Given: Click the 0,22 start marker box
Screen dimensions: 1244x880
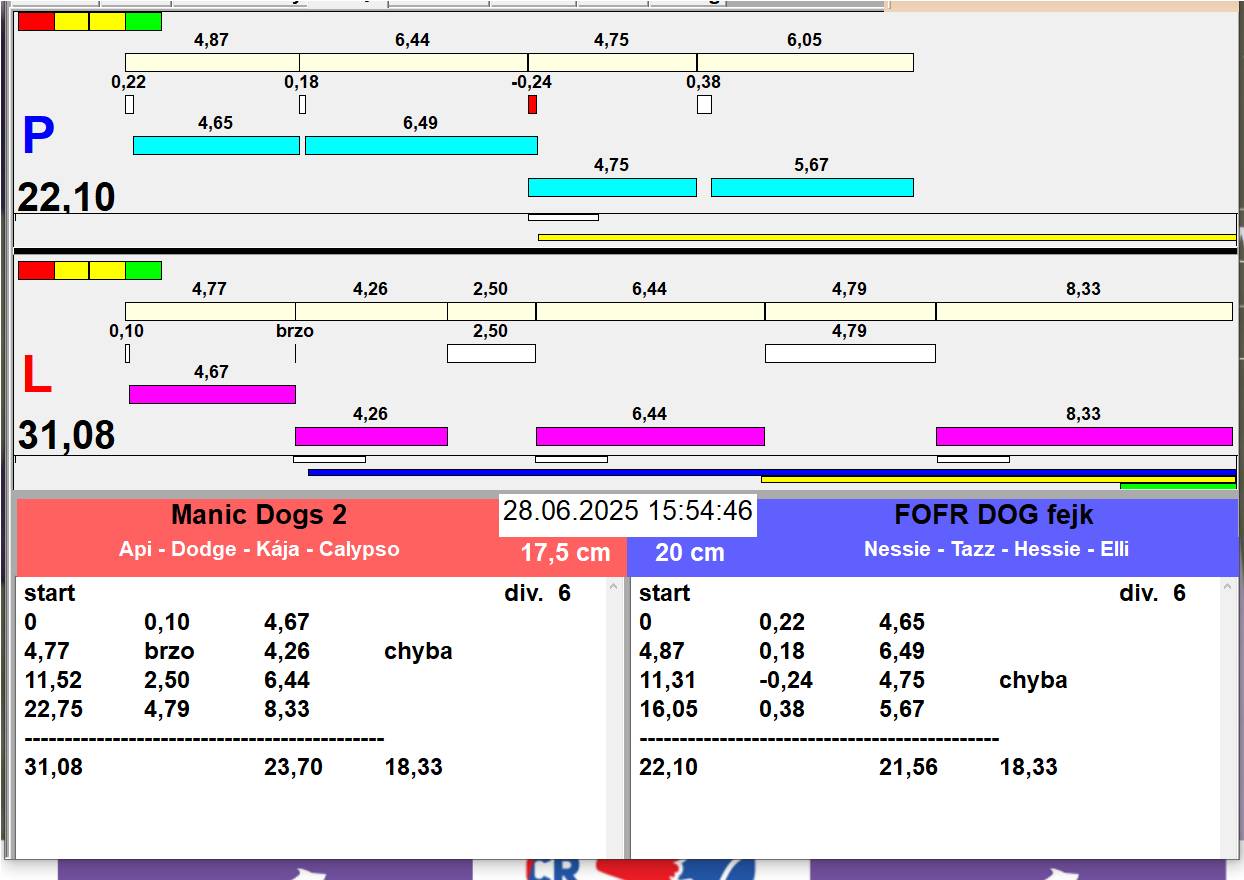Looking at the screenshot, I should pos(129,104).
